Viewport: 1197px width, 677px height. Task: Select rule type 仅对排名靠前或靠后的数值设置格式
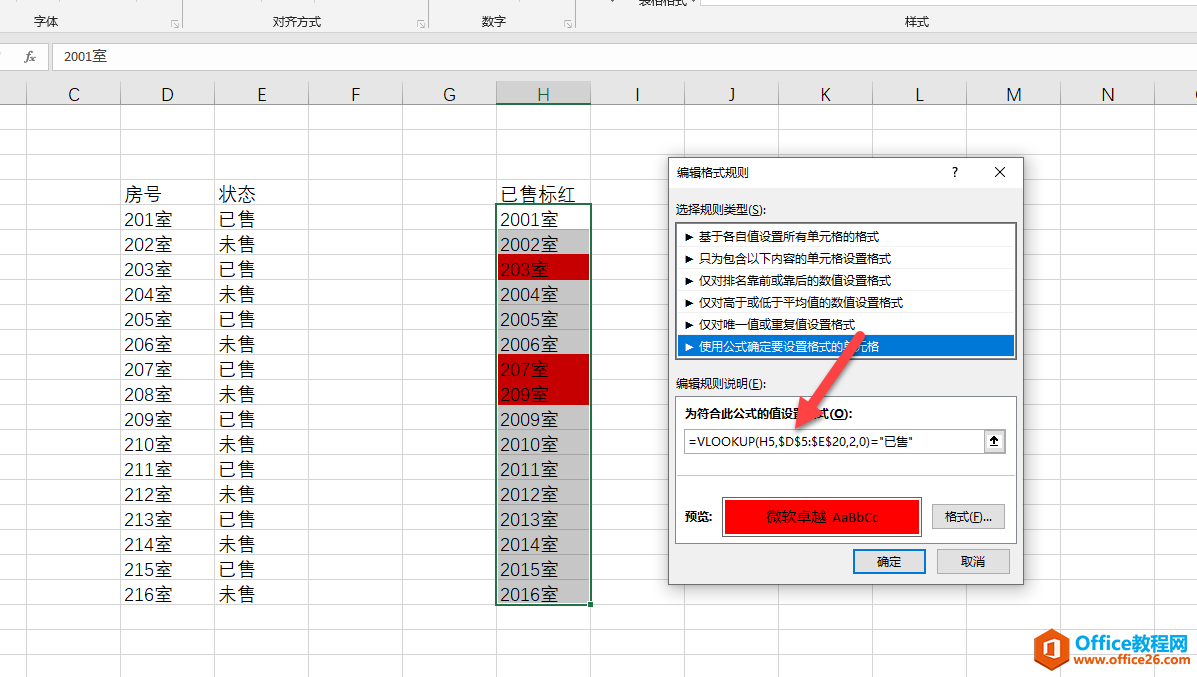pos(846,281)
